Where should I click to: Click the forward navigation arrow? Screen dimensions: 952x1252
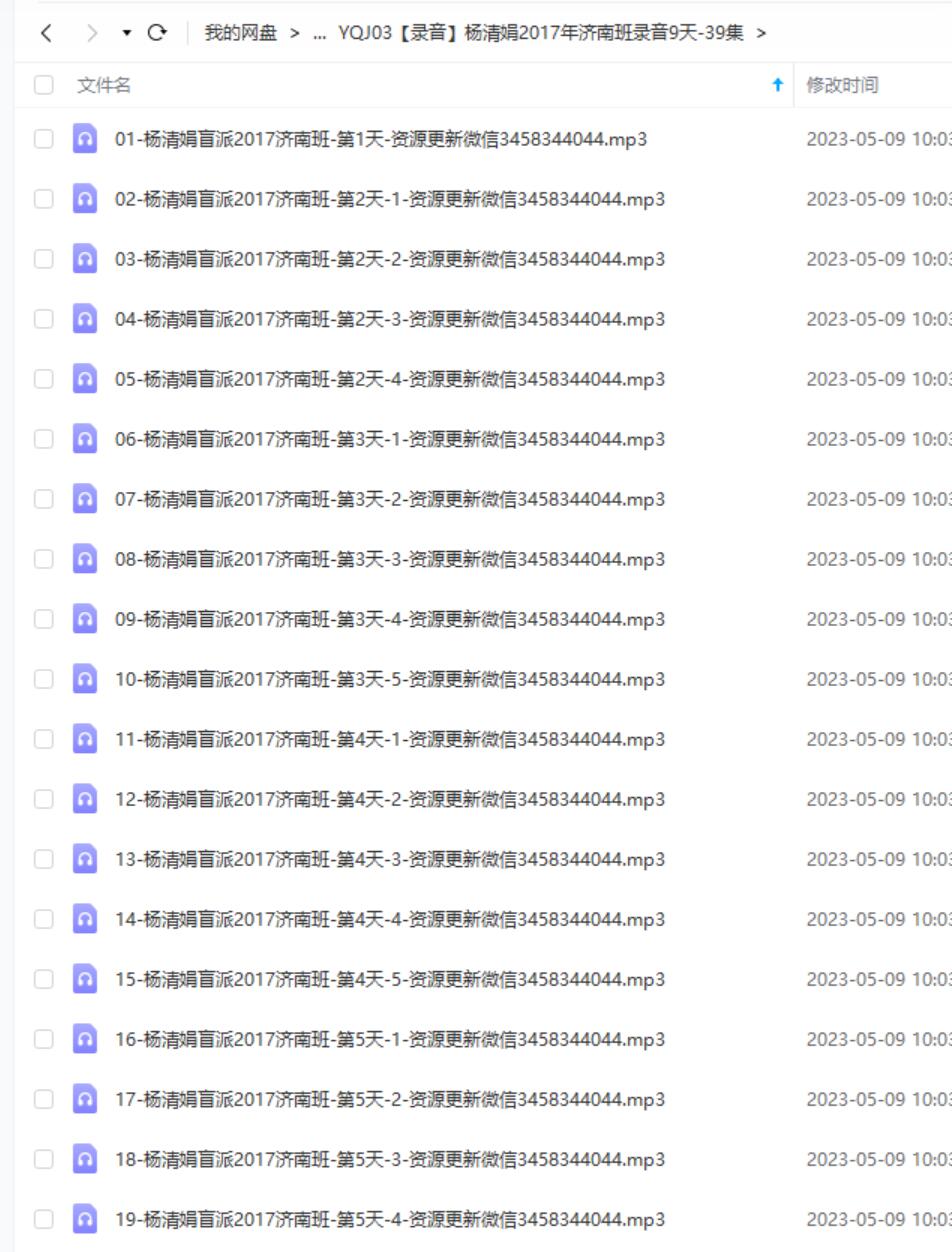pos(93,34)
